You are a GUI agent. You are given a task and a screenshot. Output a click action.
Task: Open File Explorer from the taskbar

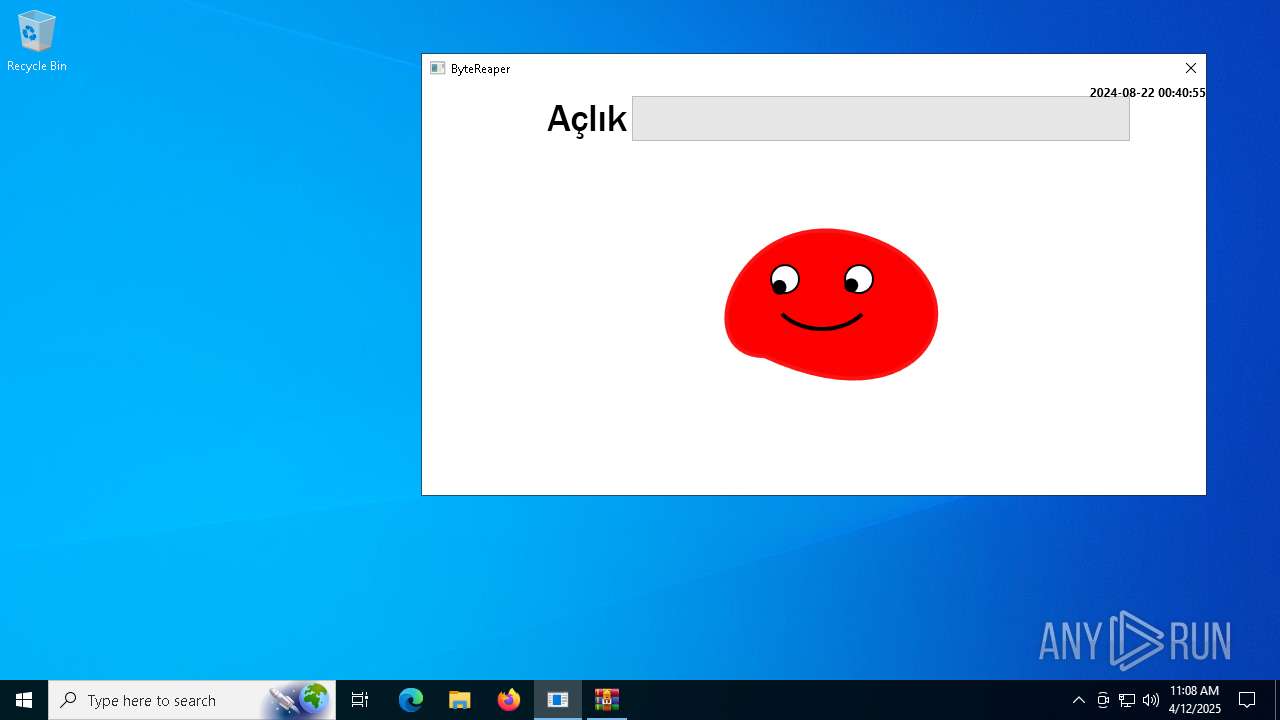click(x=460, y=700)
